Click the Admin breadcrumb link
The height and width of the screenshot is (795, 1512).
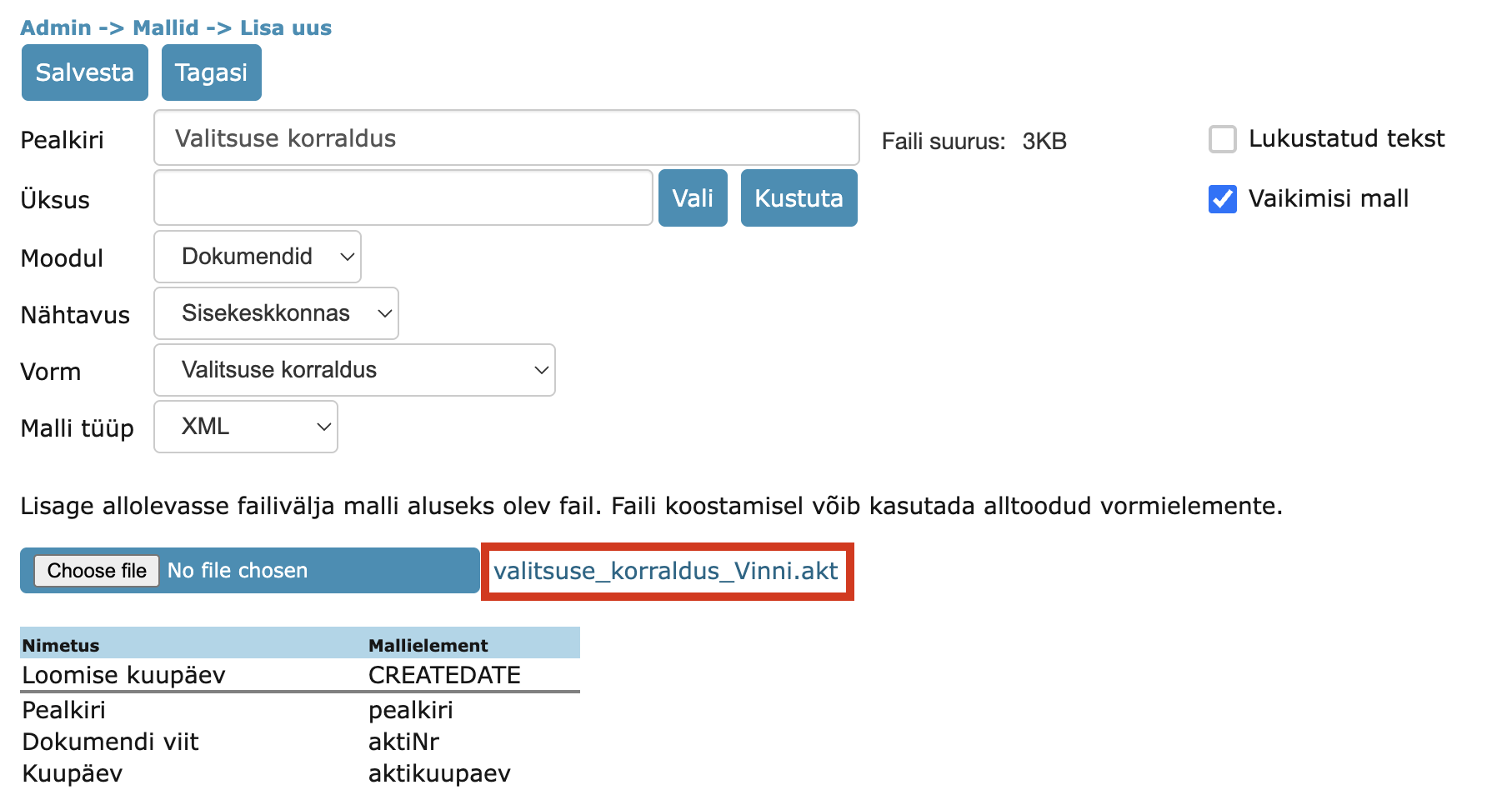pyautogui.click(x=56, y=27)
